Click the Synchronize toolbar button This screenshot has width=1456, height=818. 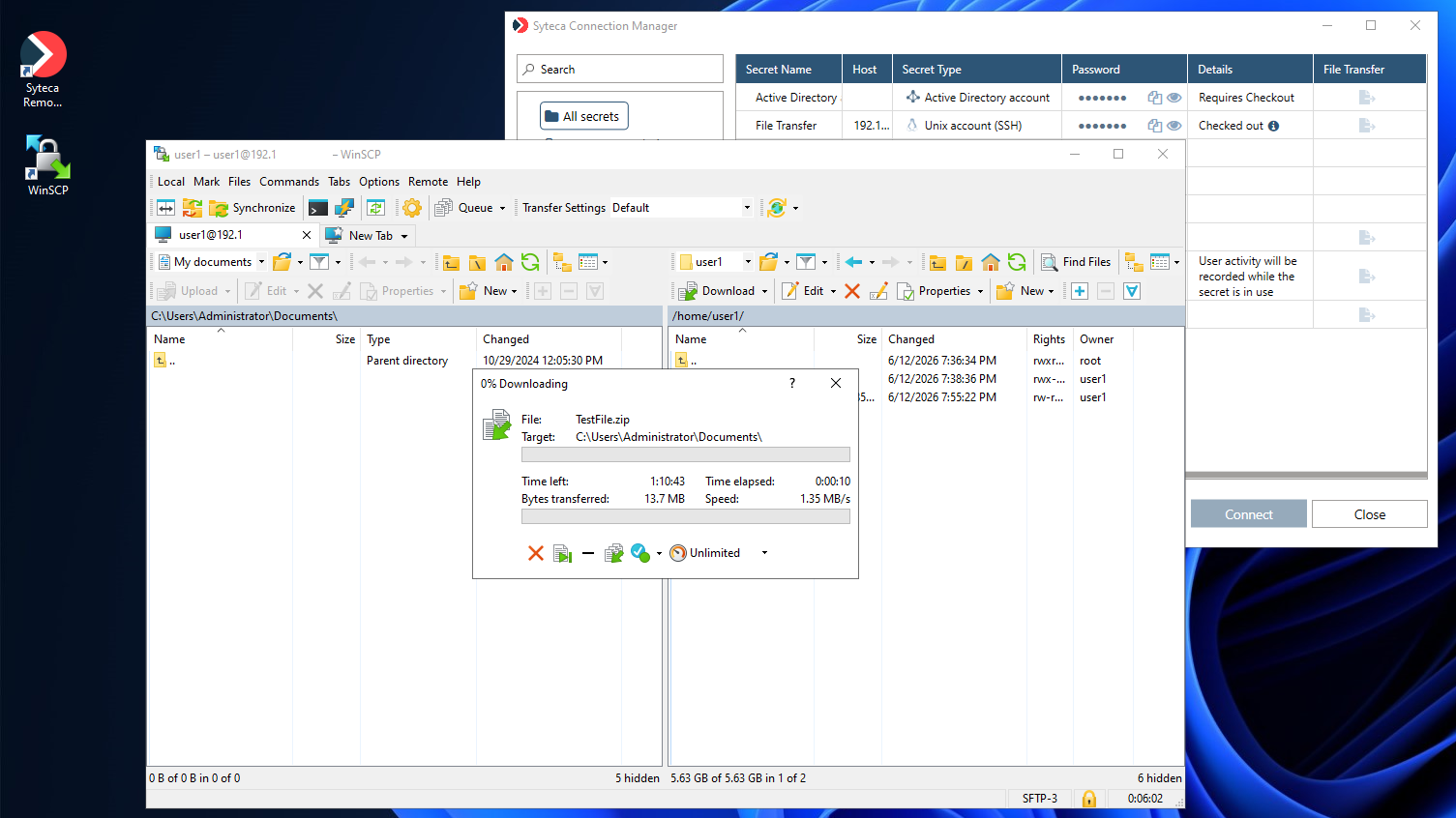253,208
